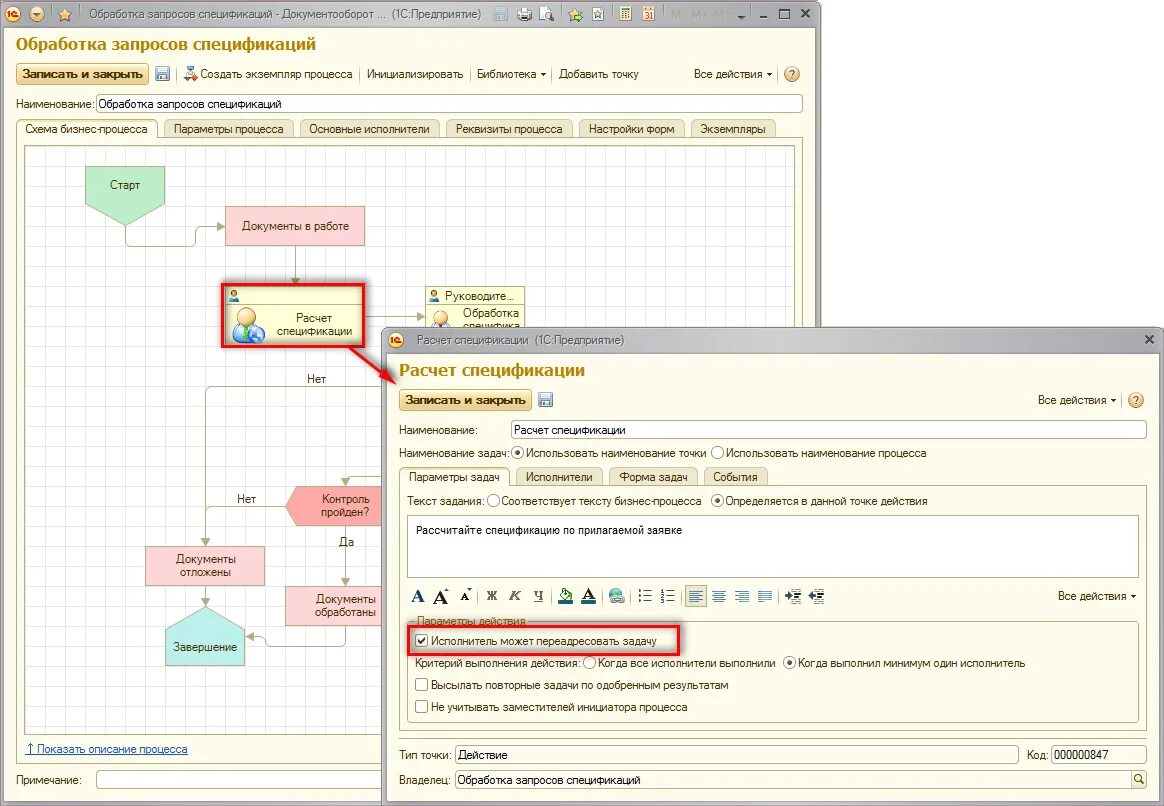Center-align the task text

tap(719, 596)
